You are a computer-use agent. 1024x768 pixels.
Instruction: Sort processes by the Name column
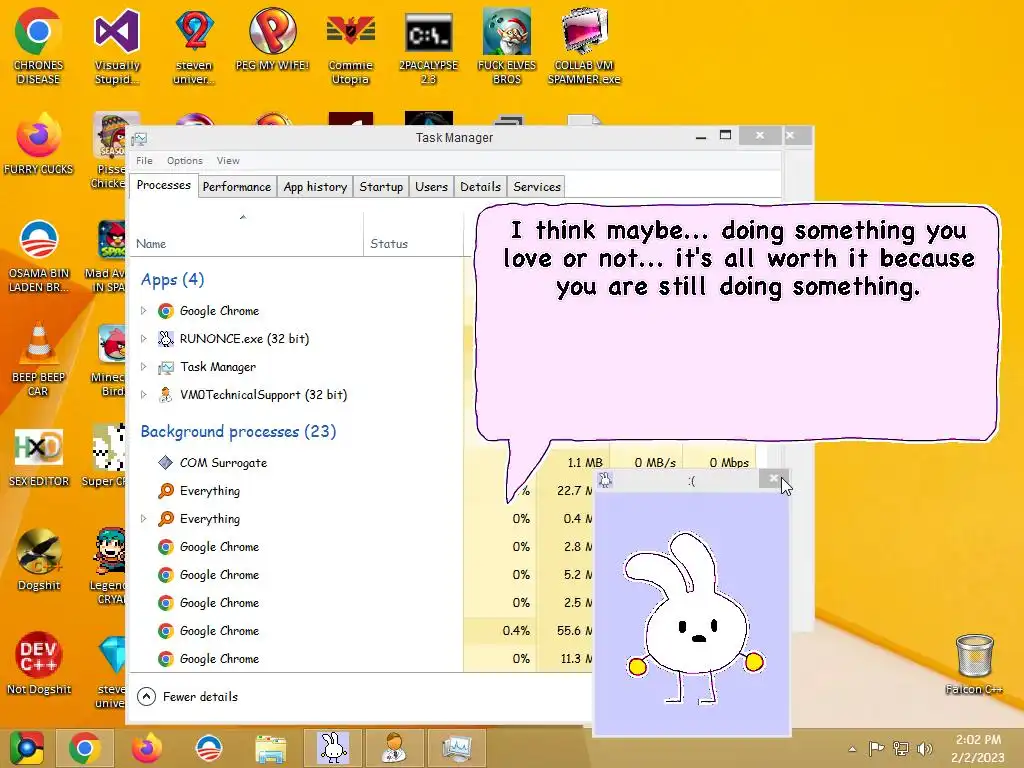(x=246, y=234)
